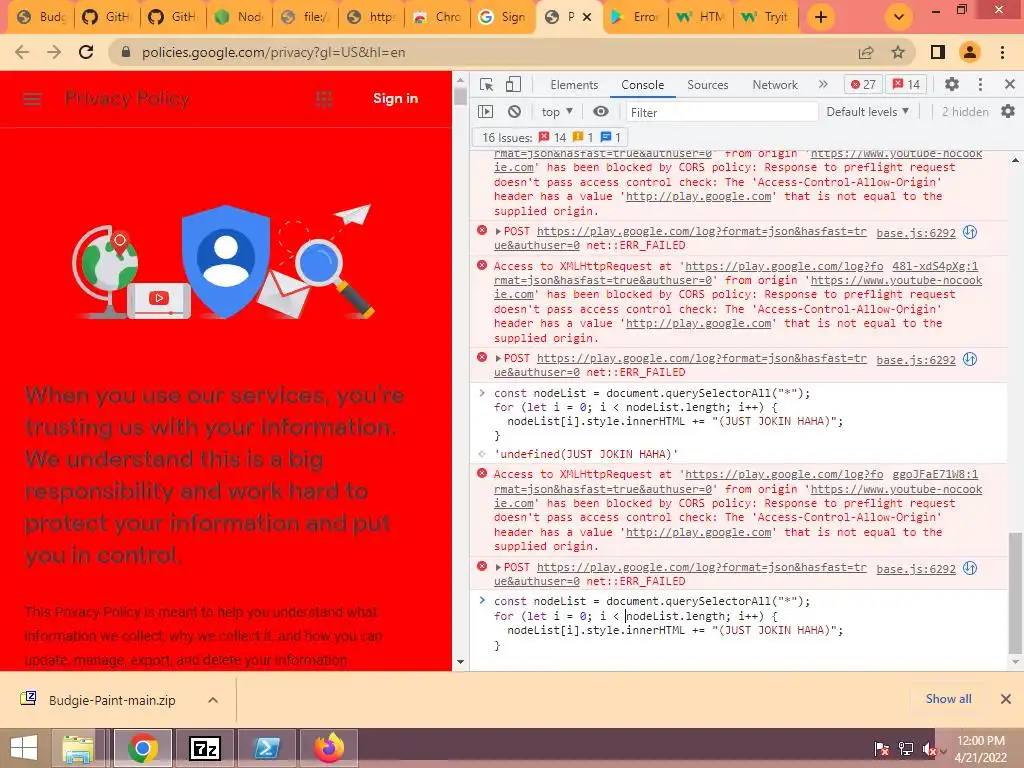Screen dimensions: 1024x768
Task: Expand the last POST ERR_FAILED entry triangle
Action: point(498,568)
